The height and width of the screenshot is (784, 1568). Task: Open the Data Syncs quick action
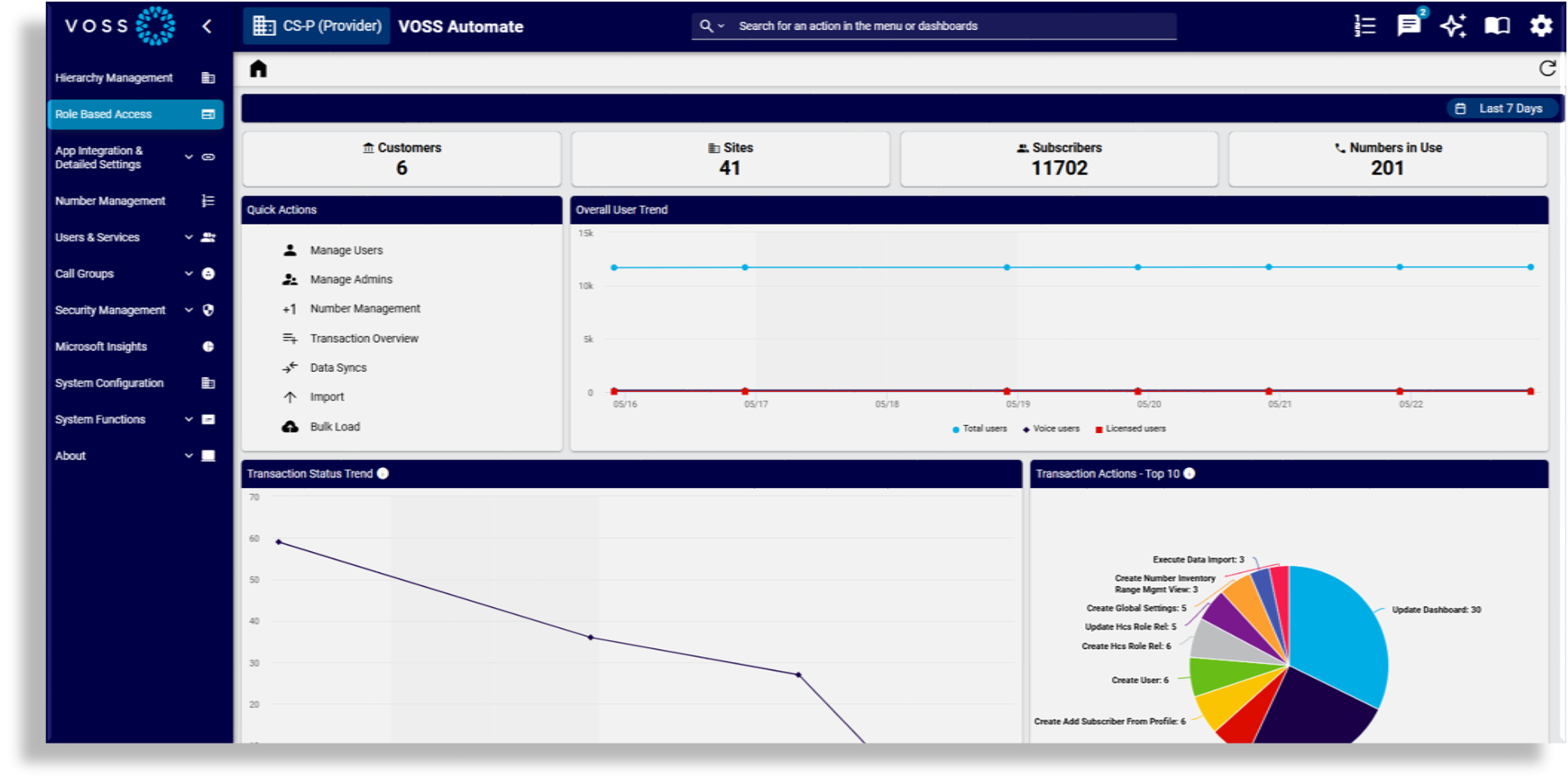(x=338, y=367)
